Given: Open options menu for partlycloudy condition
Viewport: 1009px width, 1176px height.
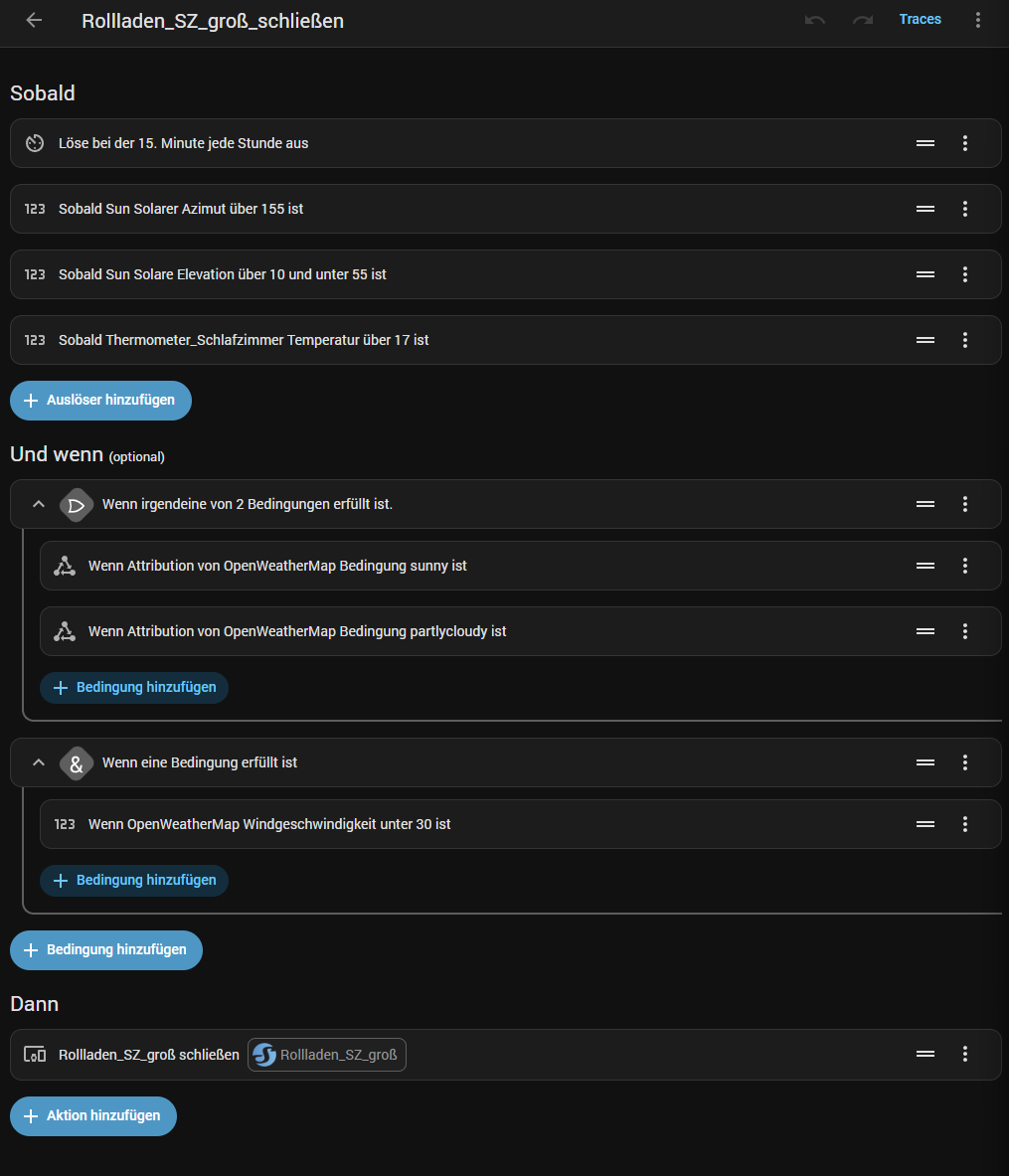Looking at the screenshot, I should (964, 631).
